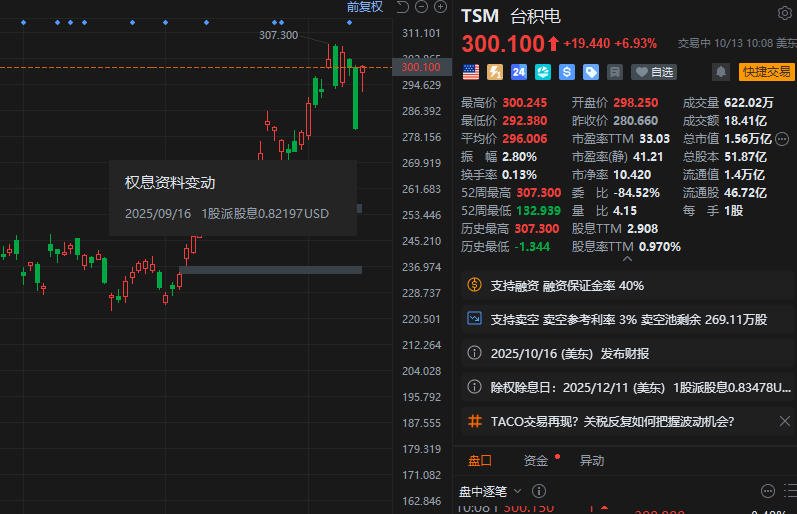
Task: Click the US flag market icon
Action: click(x=471, y=72)
